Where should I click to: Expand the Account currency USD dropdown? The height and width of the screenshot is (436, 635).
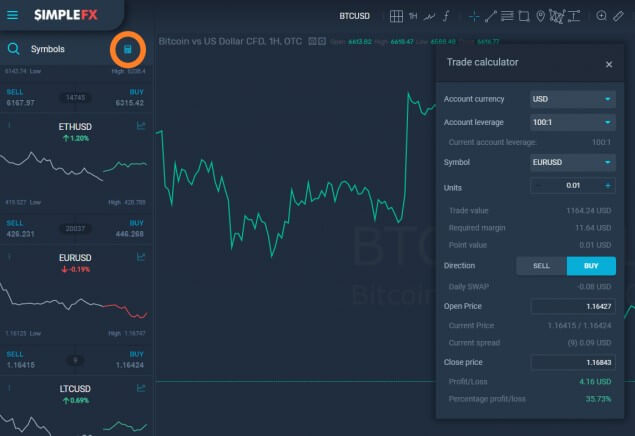pyautogui.click(x=573, y=99)
